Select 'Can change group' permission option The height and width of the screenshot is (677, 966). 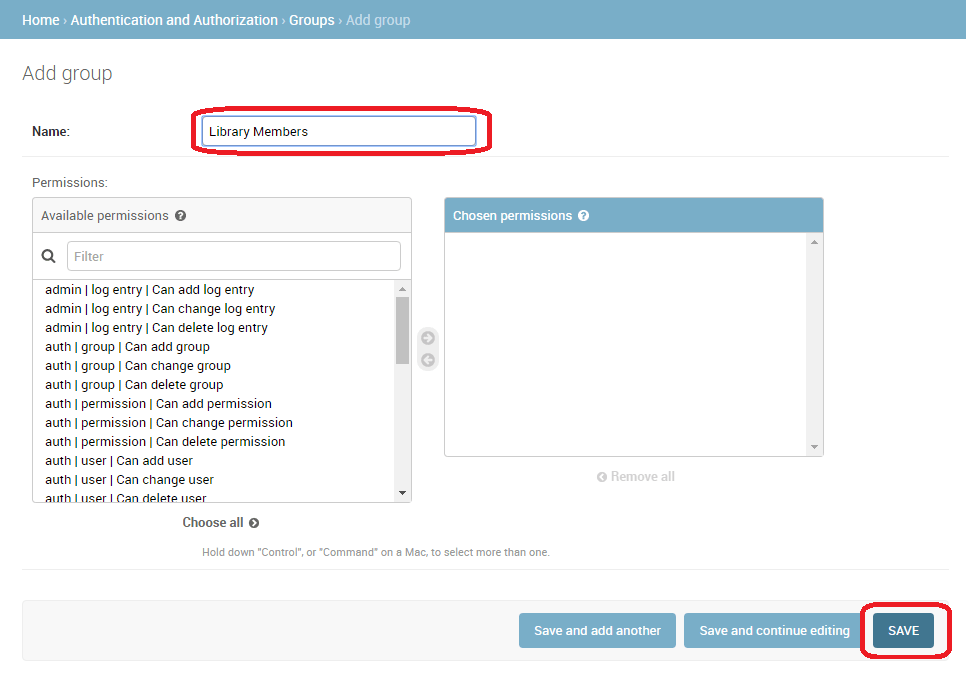(x=138, y=366)
